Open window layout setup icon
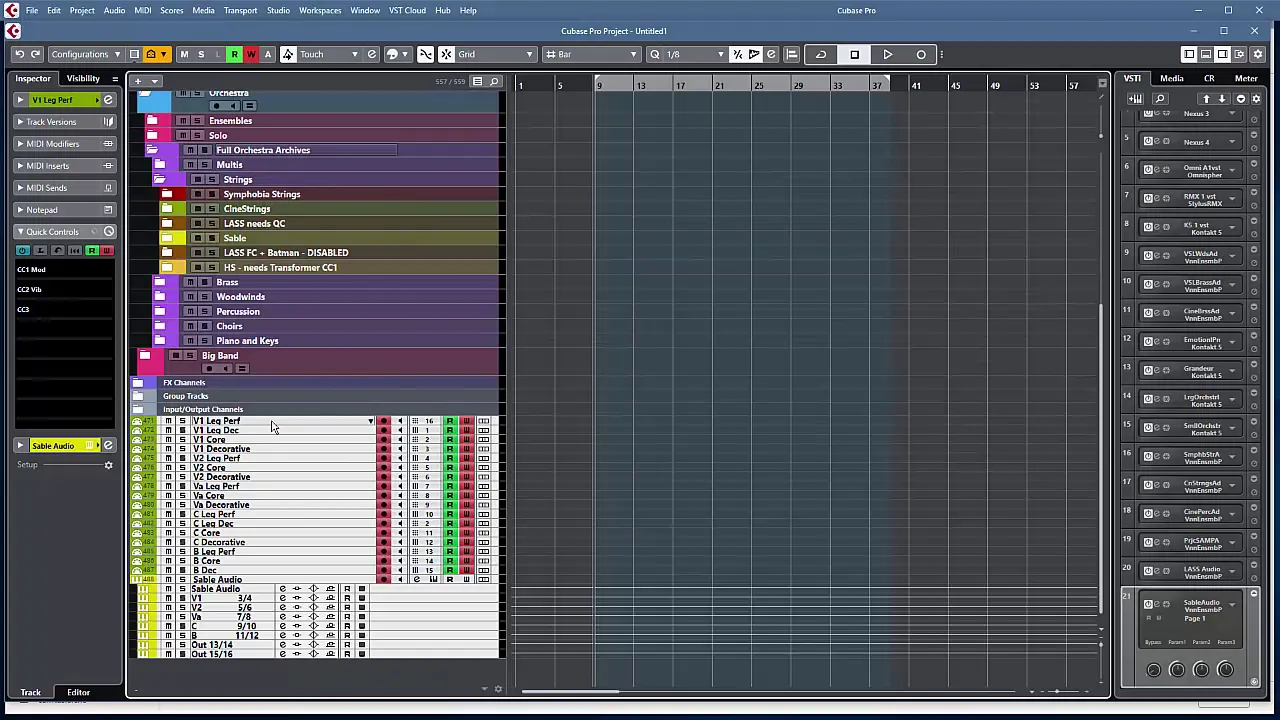The height and width of the screenshot is (720, 1280). point(1239,54)
